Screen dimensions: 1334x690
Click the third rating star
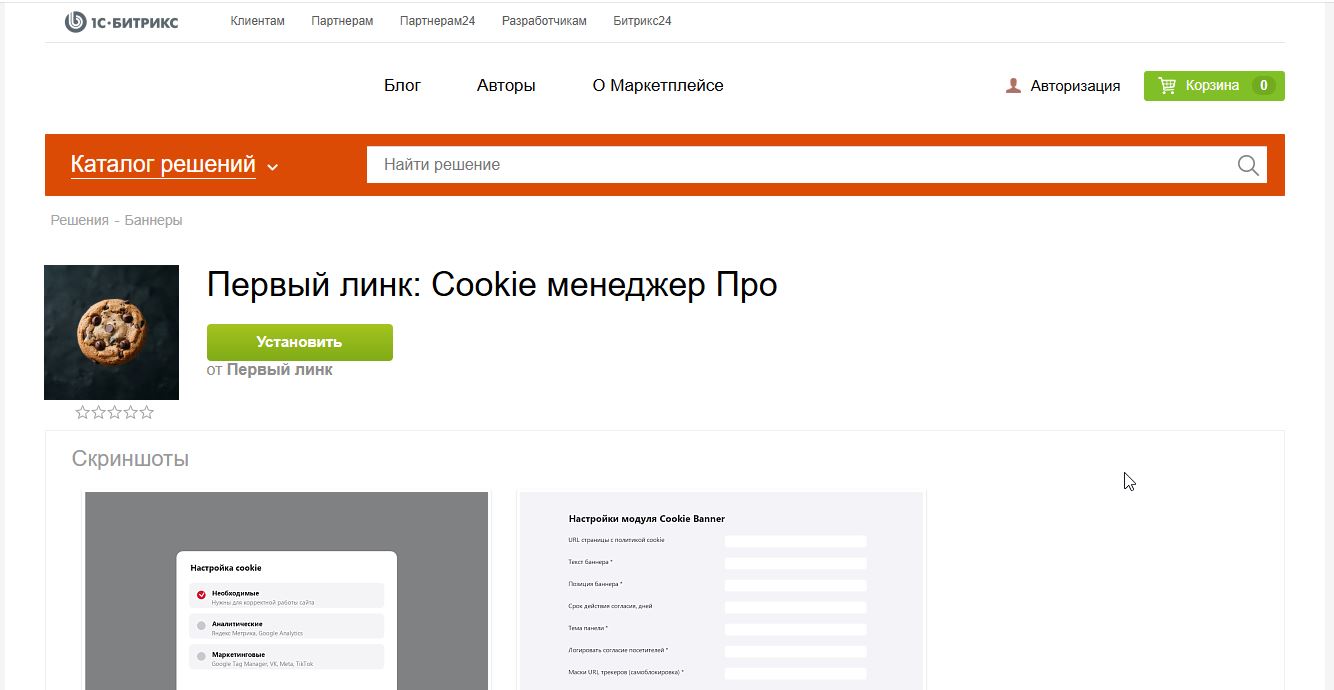click(115, 412)
